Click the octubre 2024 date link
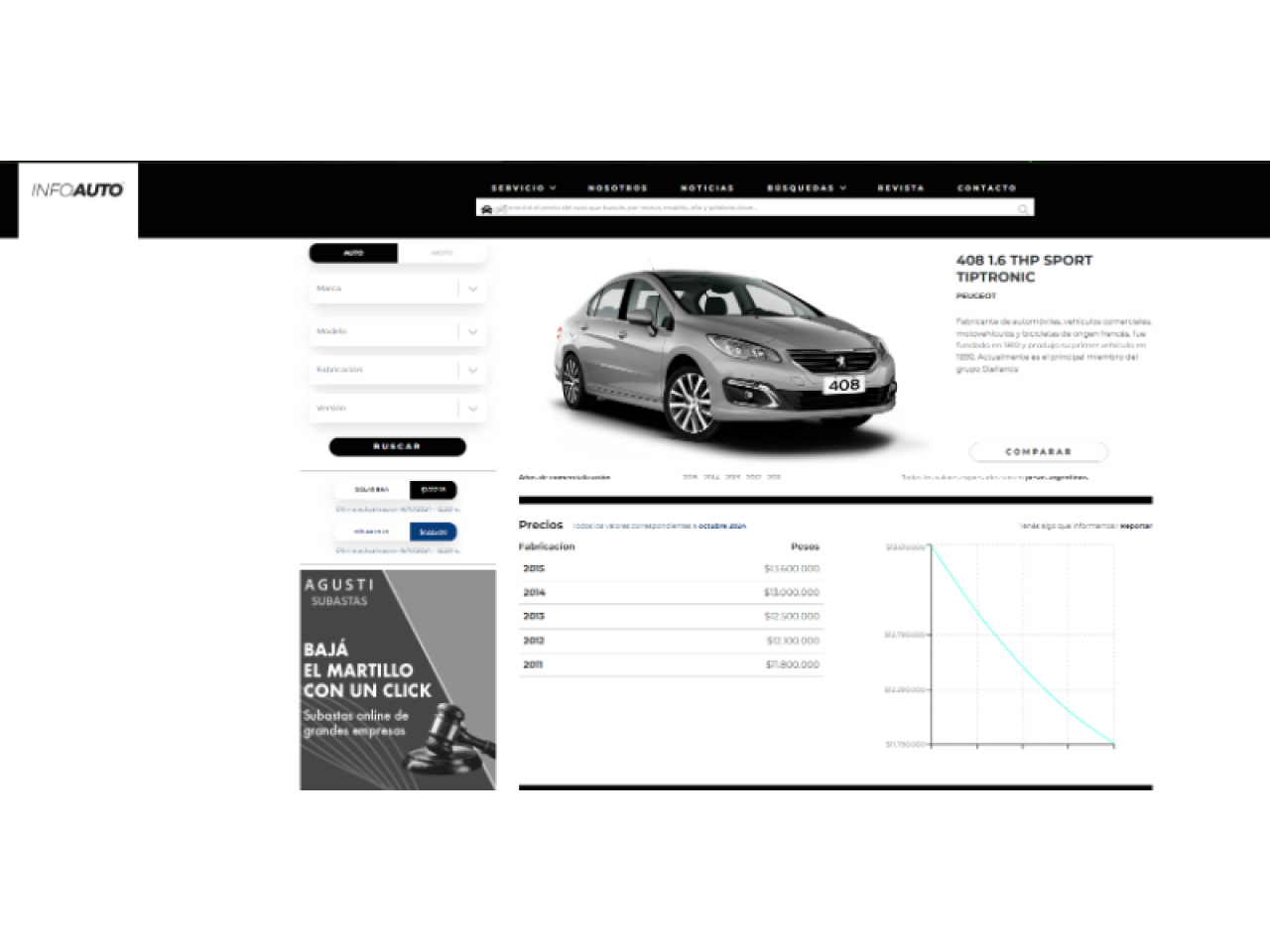1270x952 pixels. (x=722, y=527)
